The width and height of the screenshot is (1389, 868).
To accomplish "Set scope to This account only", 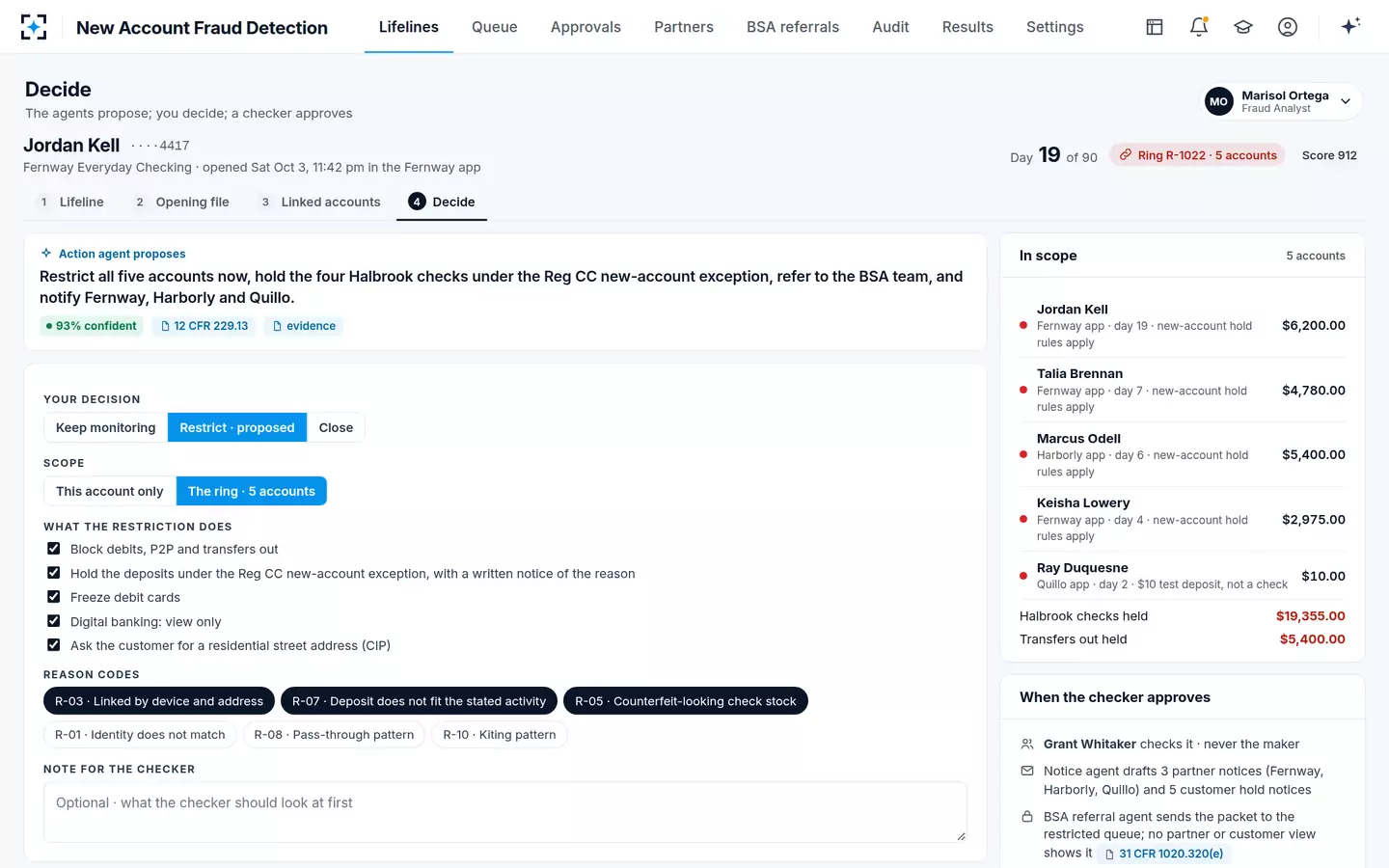I will pyautogui.click(x=110, y=491).
